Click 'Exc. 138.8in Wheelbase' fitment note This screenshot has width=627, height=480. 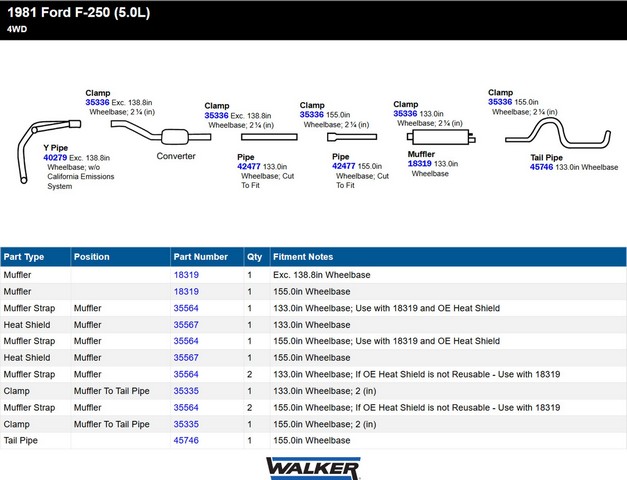(321, 275)
